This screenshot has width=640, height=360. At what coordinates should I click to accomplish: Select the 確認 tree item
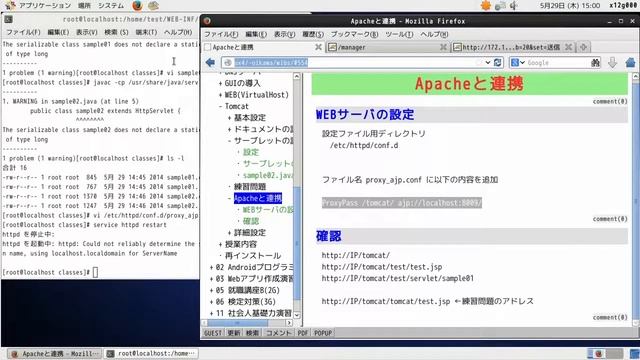click(251, 221)
